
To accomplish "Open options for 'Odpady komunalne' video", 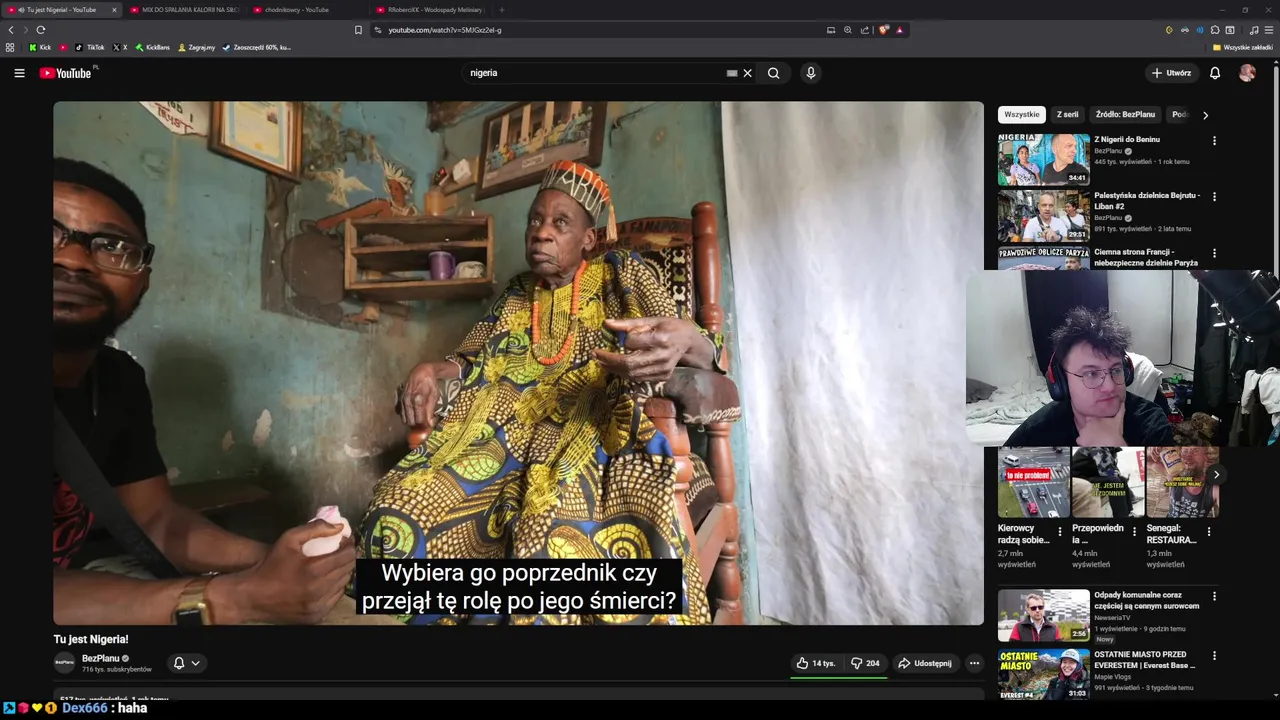I will tap(1214, 596).
